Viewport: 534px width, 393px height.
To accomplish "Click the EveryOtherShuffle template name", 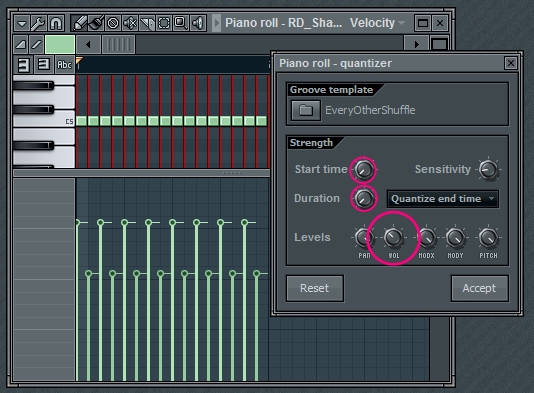I will pos(370,110).
